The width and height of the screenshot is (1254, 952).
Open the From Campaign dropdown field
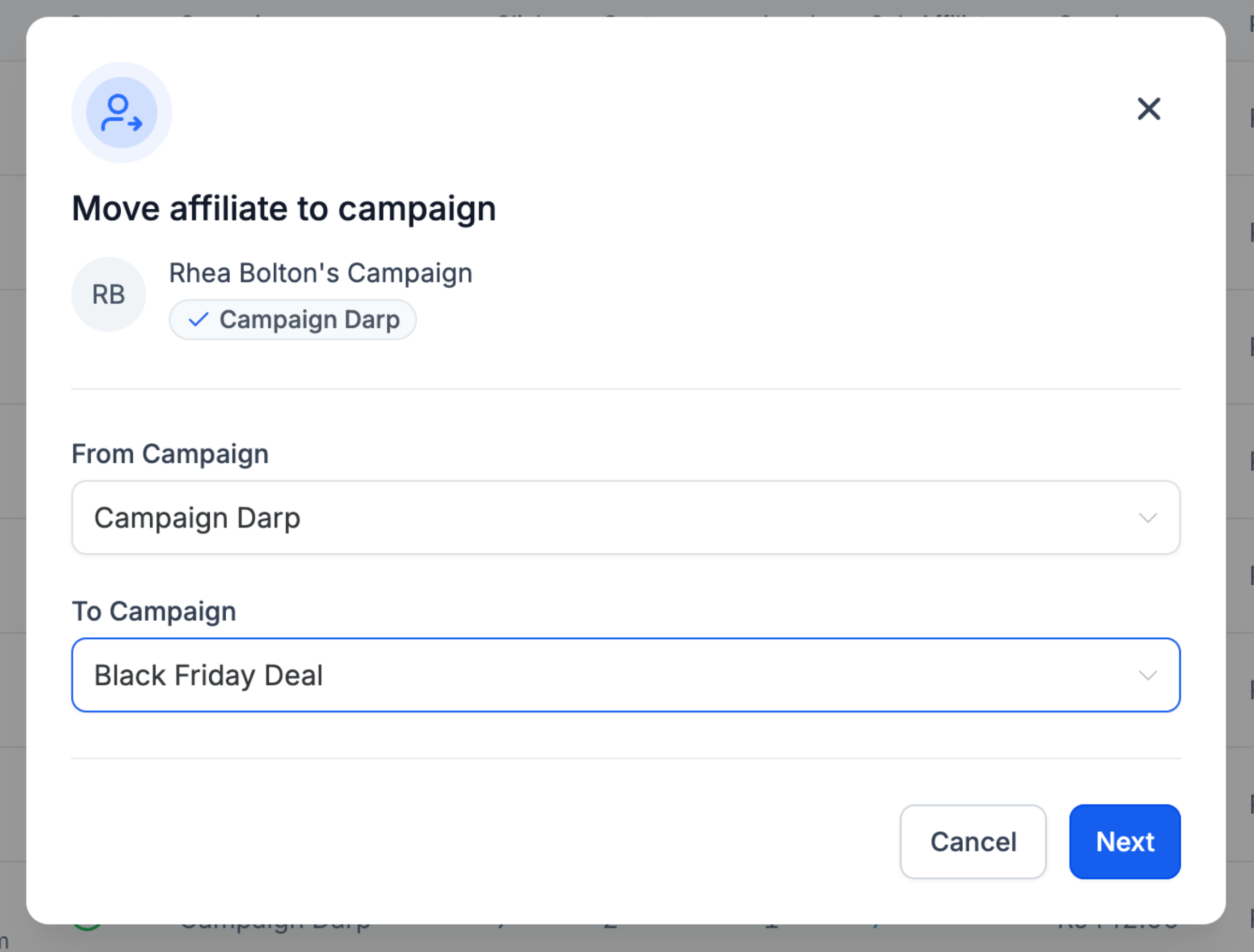[625, 517]
